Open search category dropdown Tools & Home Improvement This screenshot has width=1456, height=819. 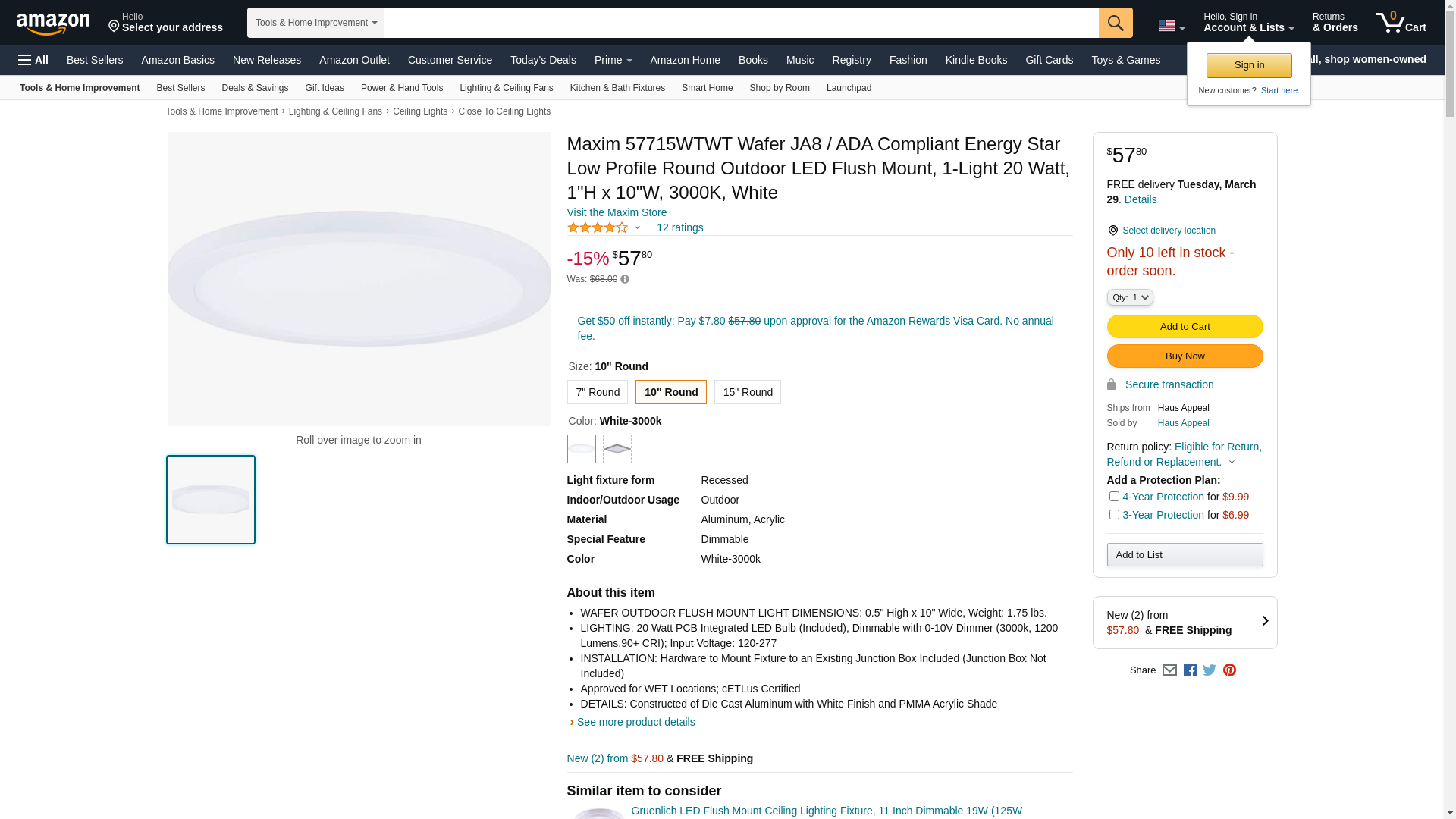pos(315,23)
